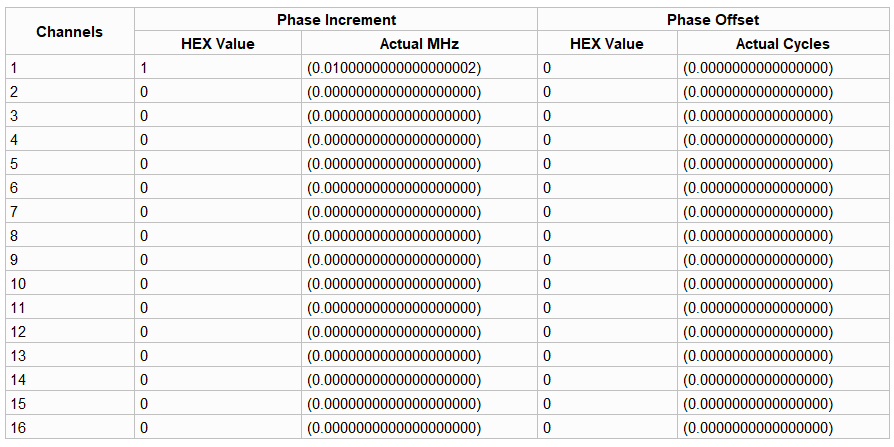Viewport: 894px width, 447px height.
Task: Select channel 8 row number
Action: pyautogui.click(x=14, y=236)
